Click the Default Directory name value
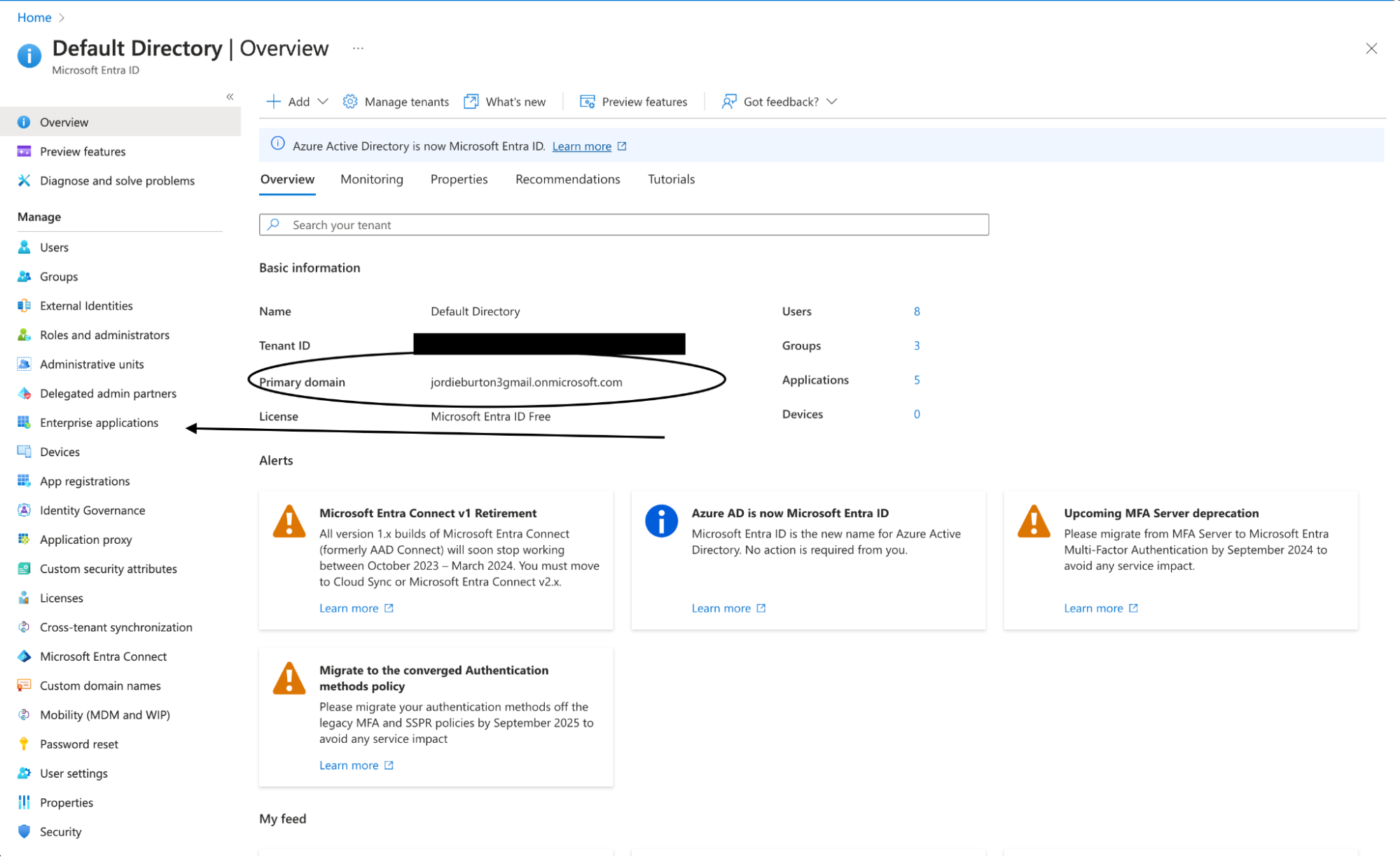 tap(475, 311)
